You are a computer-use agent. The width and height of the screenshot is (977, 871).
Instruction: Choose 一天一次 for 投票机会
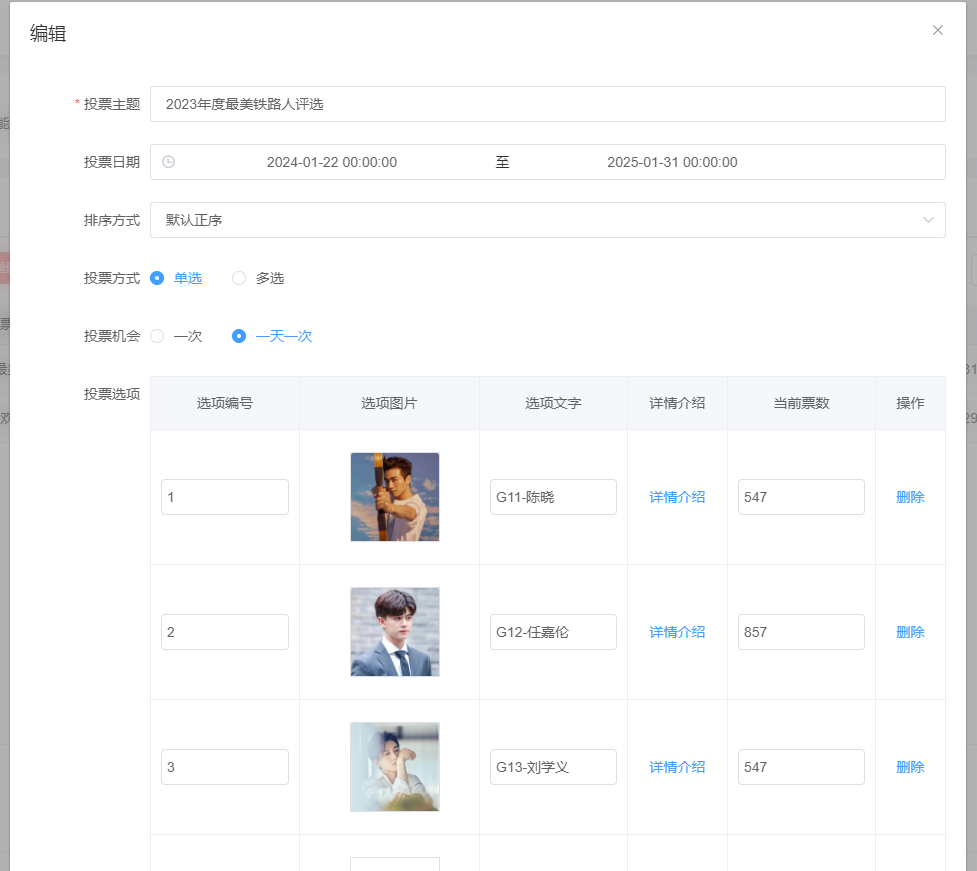pyautogui.click(x=239, y=336)
